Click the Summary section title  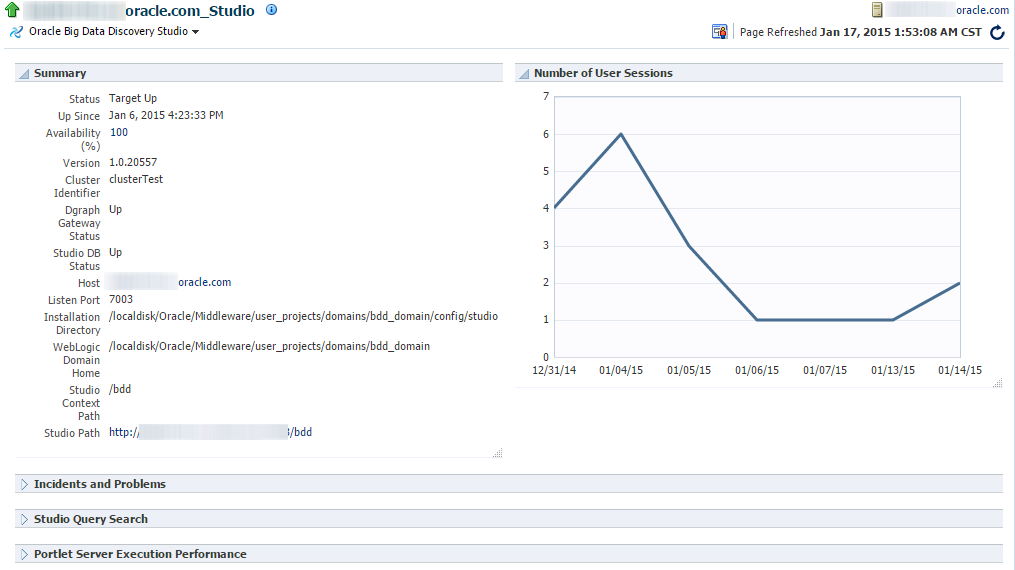point(60,73)
